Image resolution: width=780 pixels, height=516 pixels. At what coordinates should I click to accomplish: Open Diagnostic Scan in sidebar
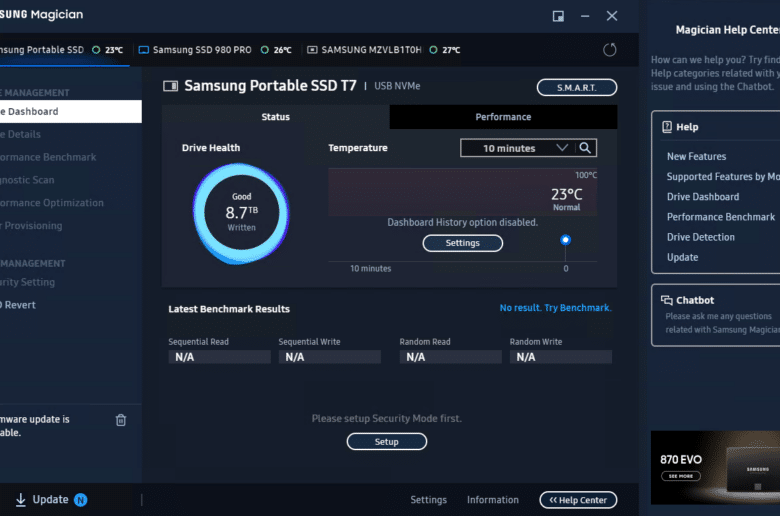[71, 180]
